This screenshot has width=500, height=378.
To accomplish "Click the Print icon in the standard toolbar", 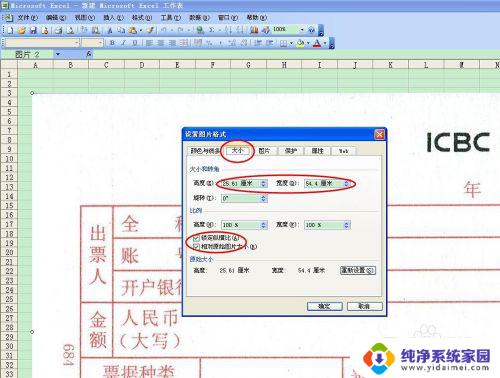I will point(59,30).
